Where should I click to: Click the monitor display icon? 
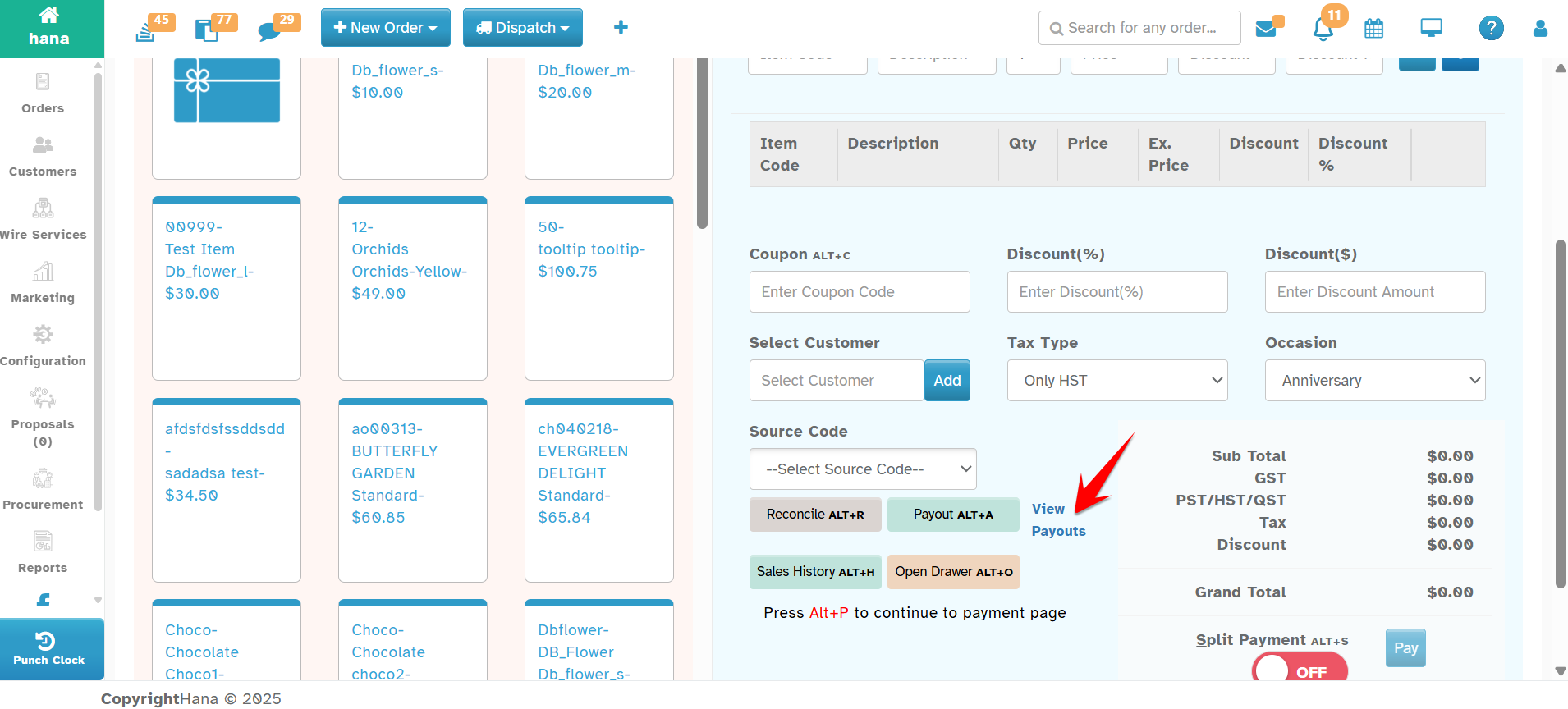1431,28
